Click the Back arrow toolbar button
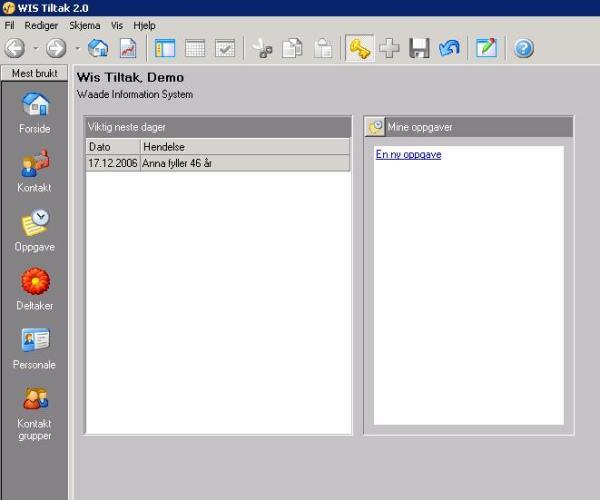600x500 pixels. 15,48
